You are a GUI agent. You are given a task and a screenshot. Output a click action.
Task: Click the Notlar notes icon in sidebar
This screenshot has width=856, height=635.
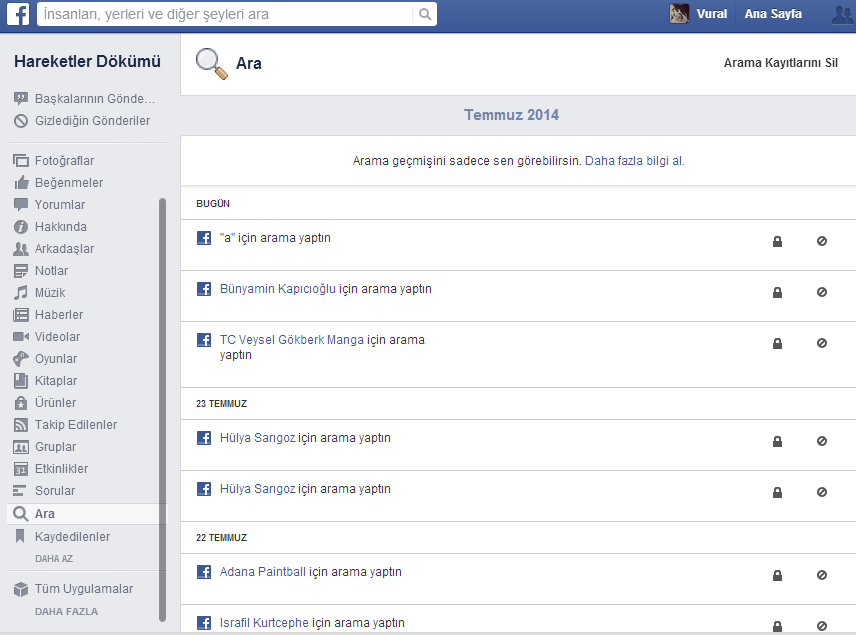(21, 271)
